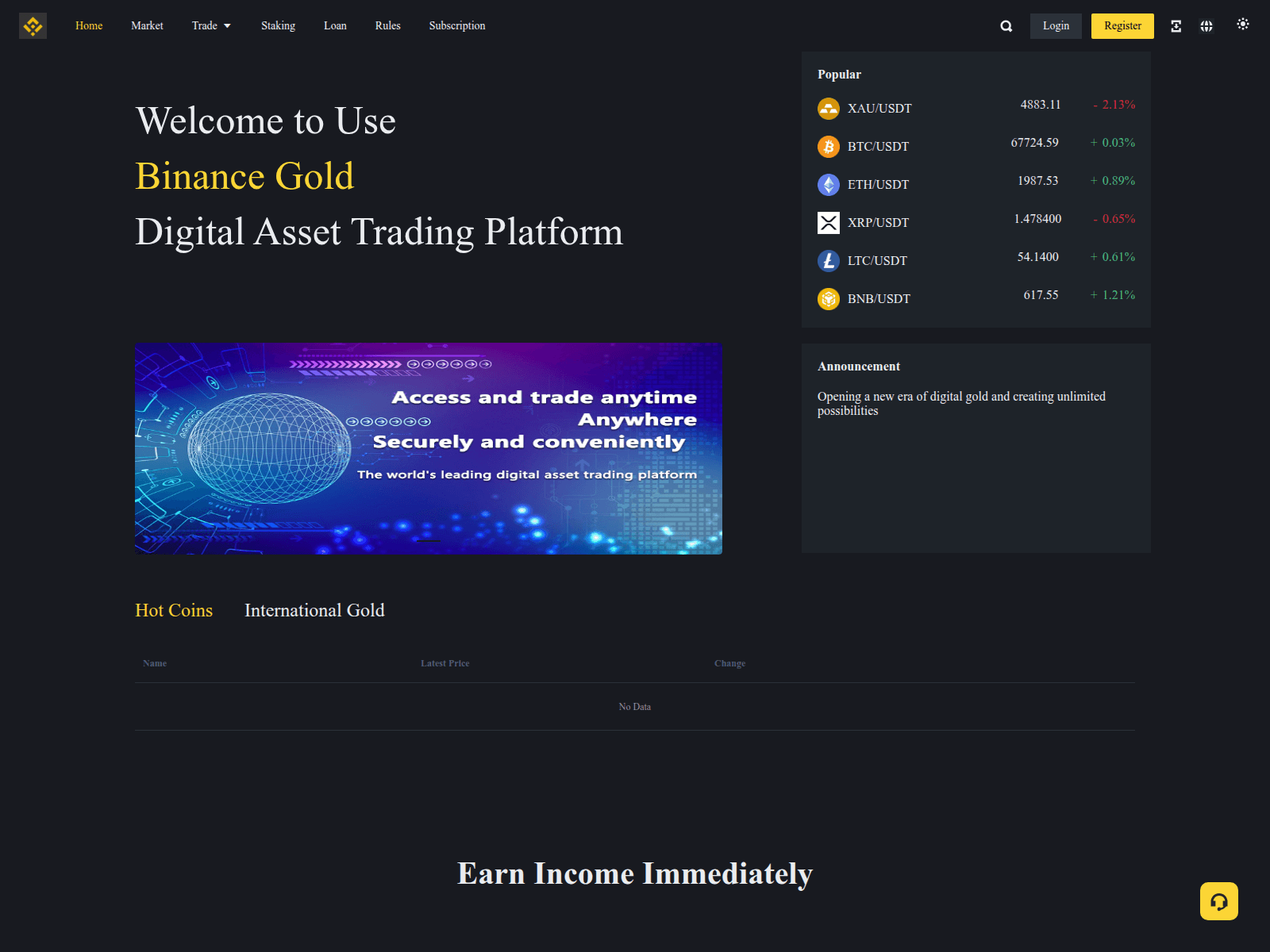This screenshot has width=1270, height=952.
Task: Click the BNB price 617.55
Action: point(1041,295)
